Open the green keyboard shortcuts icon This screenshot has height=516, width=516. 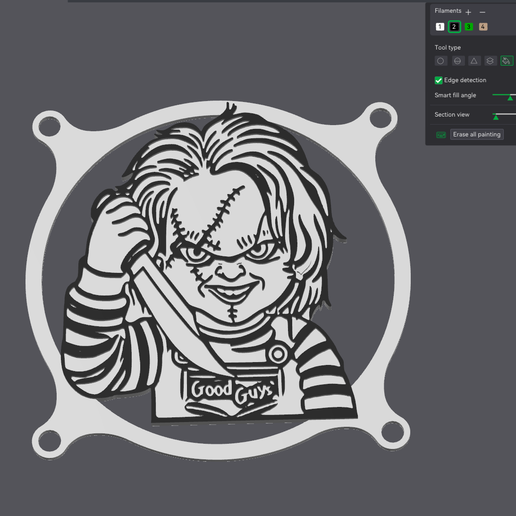[x=441, y=135]
